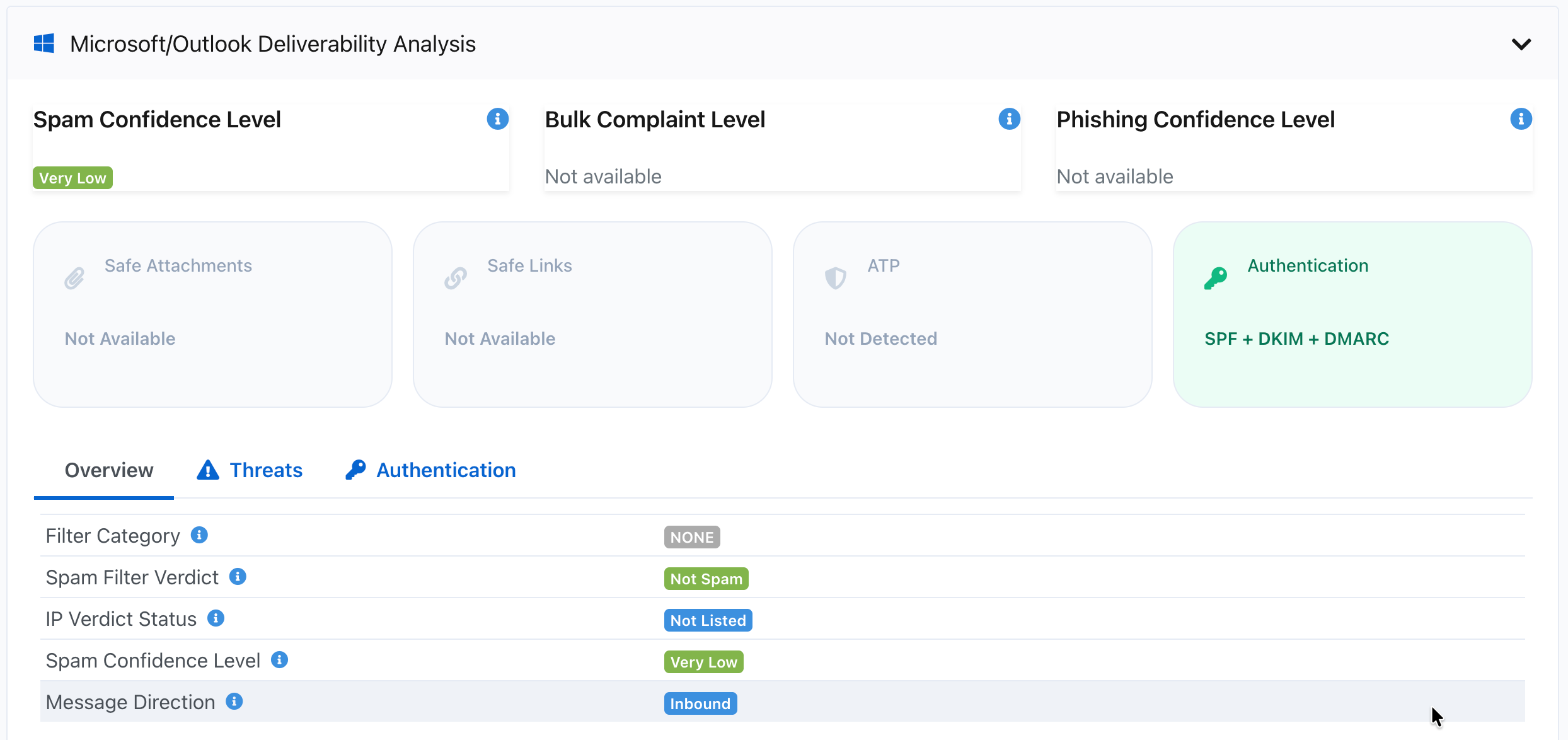Open the Filter Category info icon
Screen dimensions: 1568x740
click(199, 535)
